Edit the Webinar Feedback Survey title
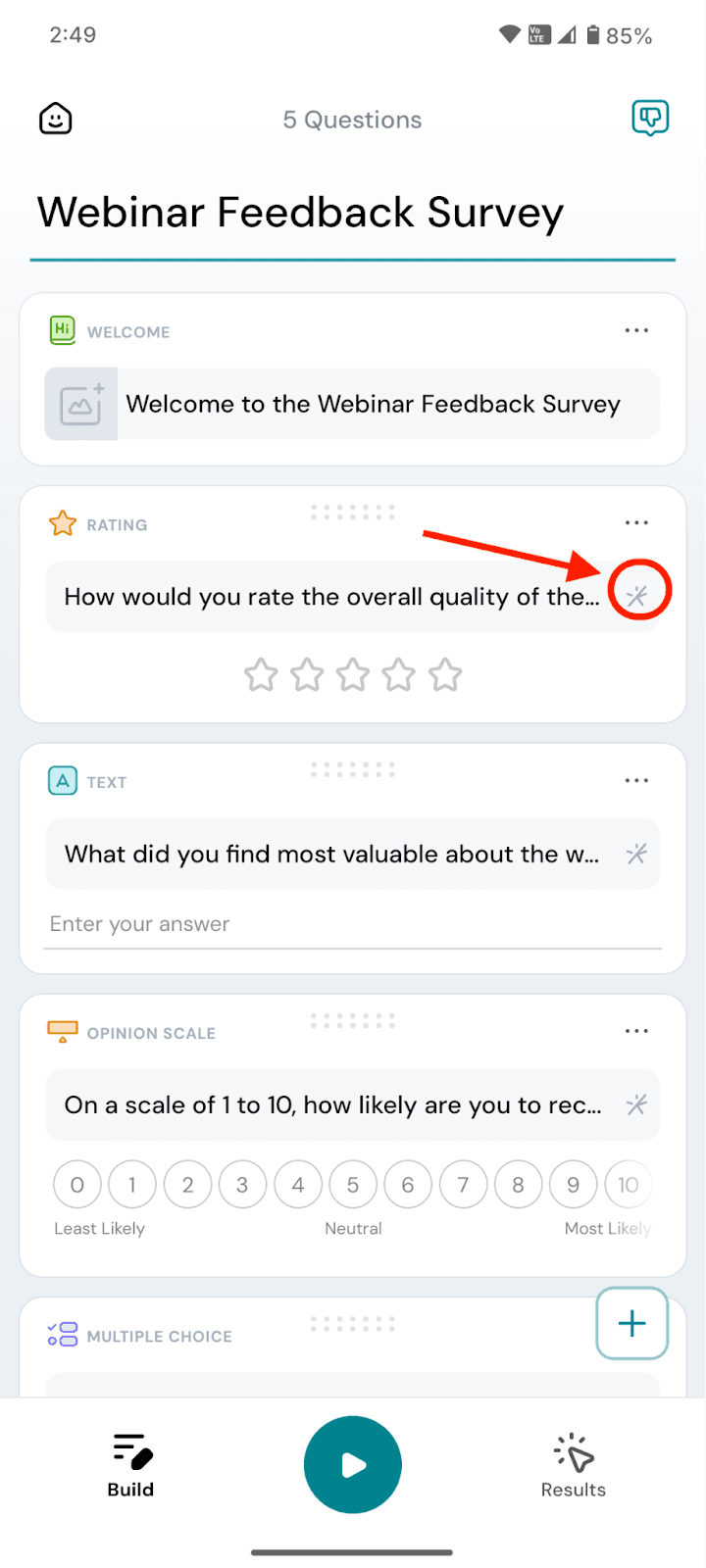The image size is (706, 1568). pos(300,213)
